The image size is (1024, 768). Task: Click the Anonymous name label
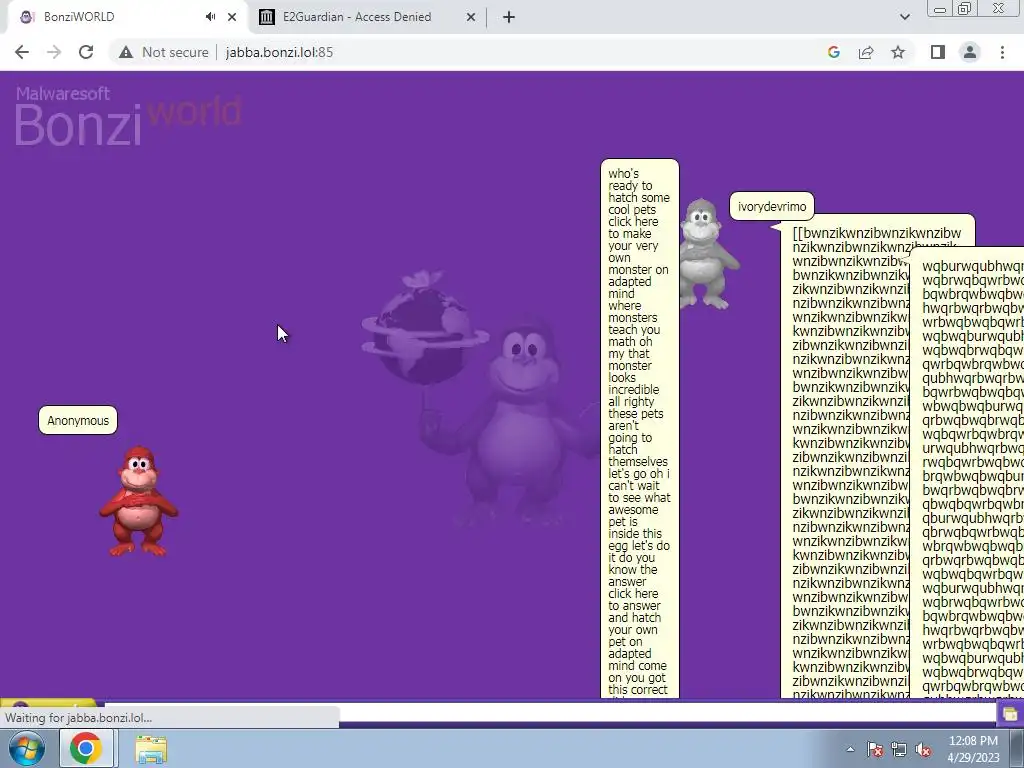click(x=78, y=420)
